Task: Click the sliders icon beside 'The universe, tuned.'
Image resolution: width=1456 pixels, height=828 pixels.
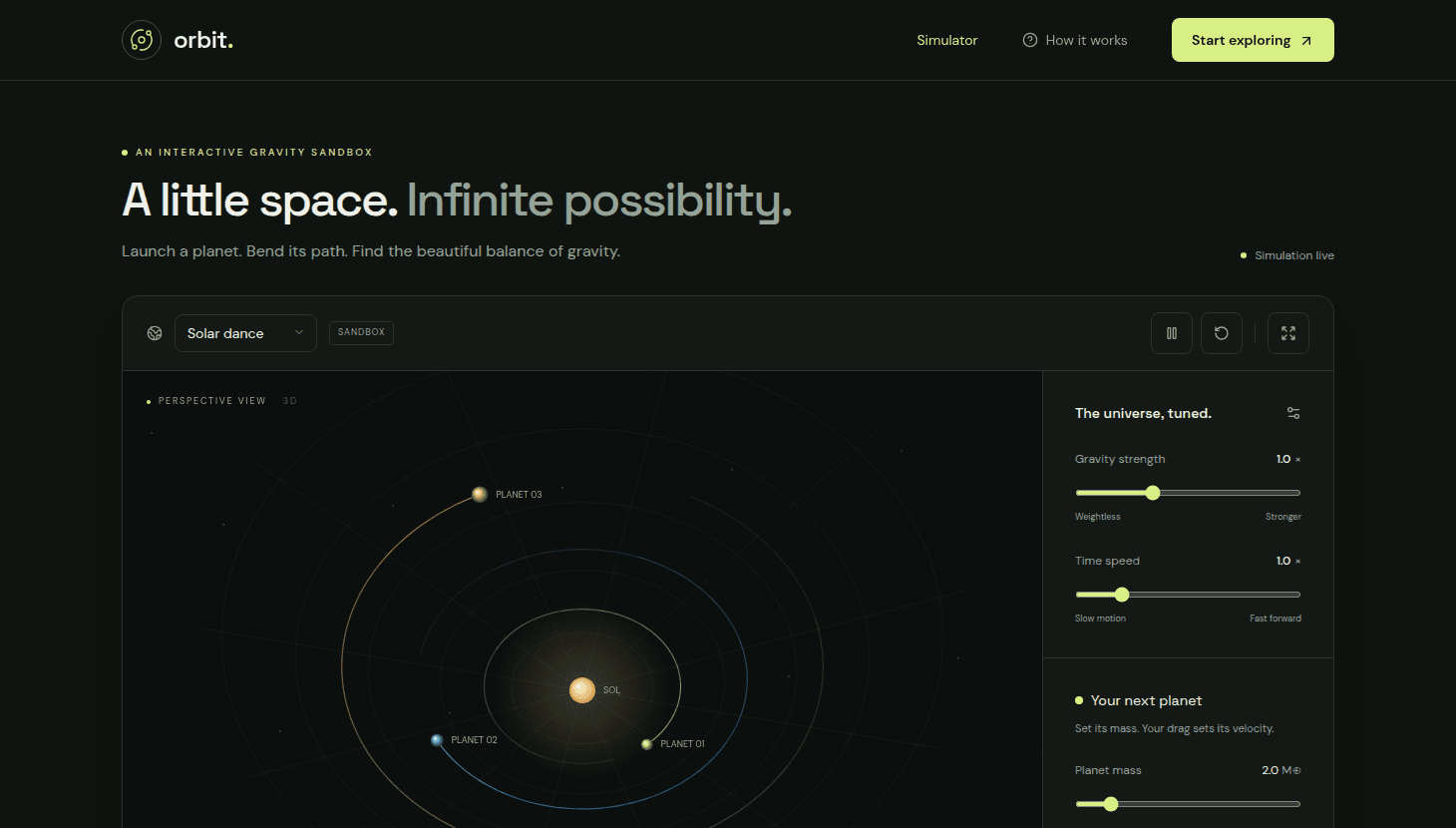Action: [x=1293, y=413]
